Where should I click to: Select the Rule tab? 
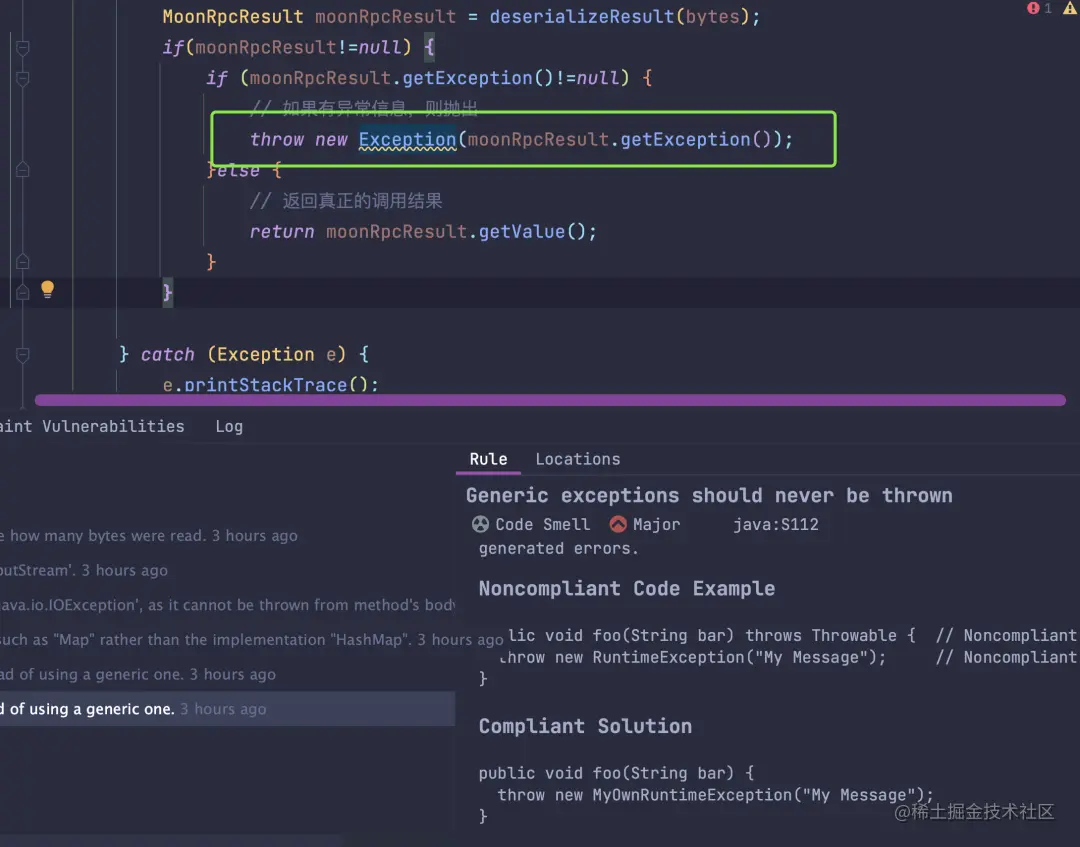tap(488, 459)
